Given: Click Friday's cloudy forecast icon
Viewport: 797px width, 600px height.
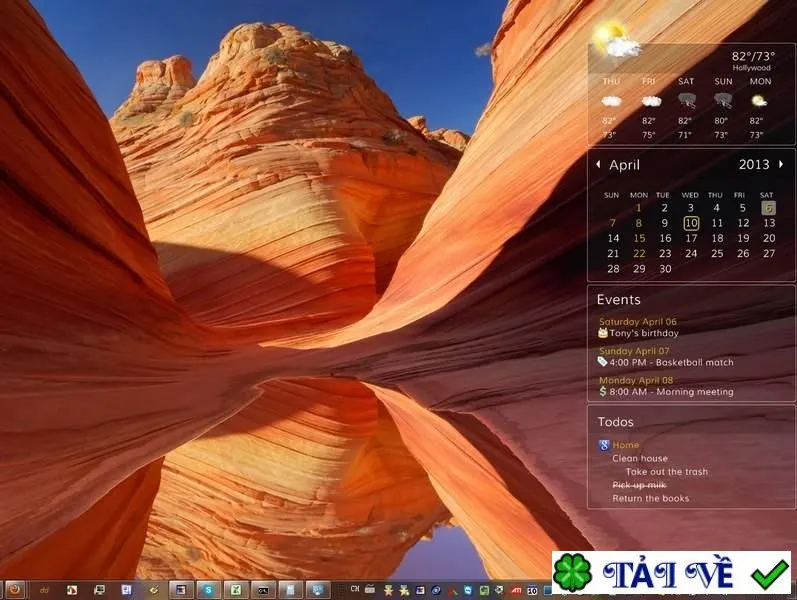Looking at the screenshot, I should pyautogui.click(x=651, y=101).
